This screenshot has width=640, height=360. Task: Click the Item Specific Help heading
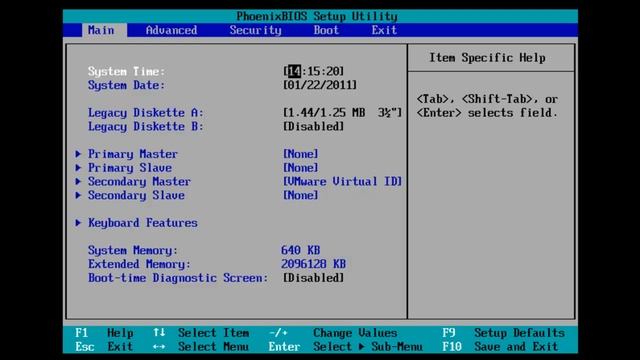(487, 58)
